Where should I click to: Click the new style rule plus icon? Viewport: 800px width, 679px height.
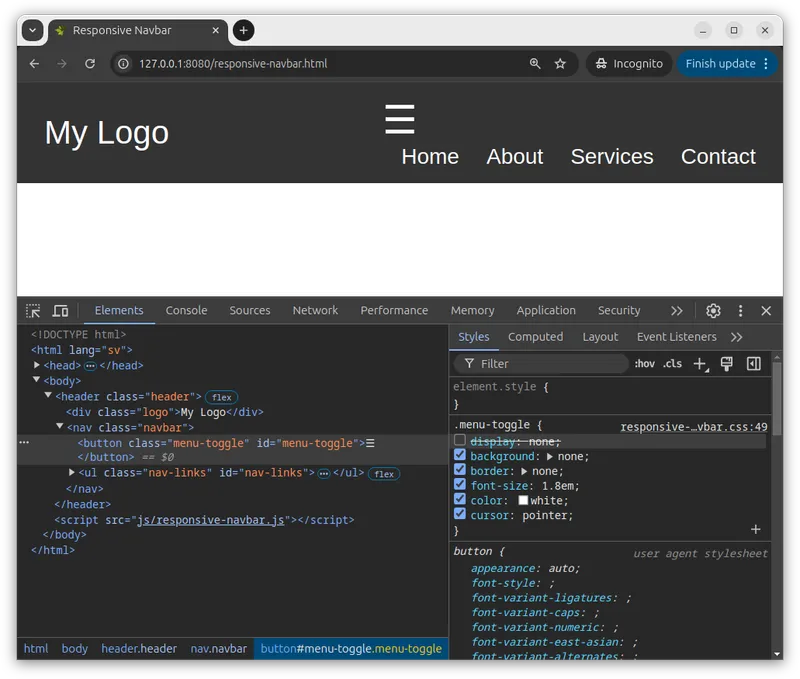click(x=700, y=364)
